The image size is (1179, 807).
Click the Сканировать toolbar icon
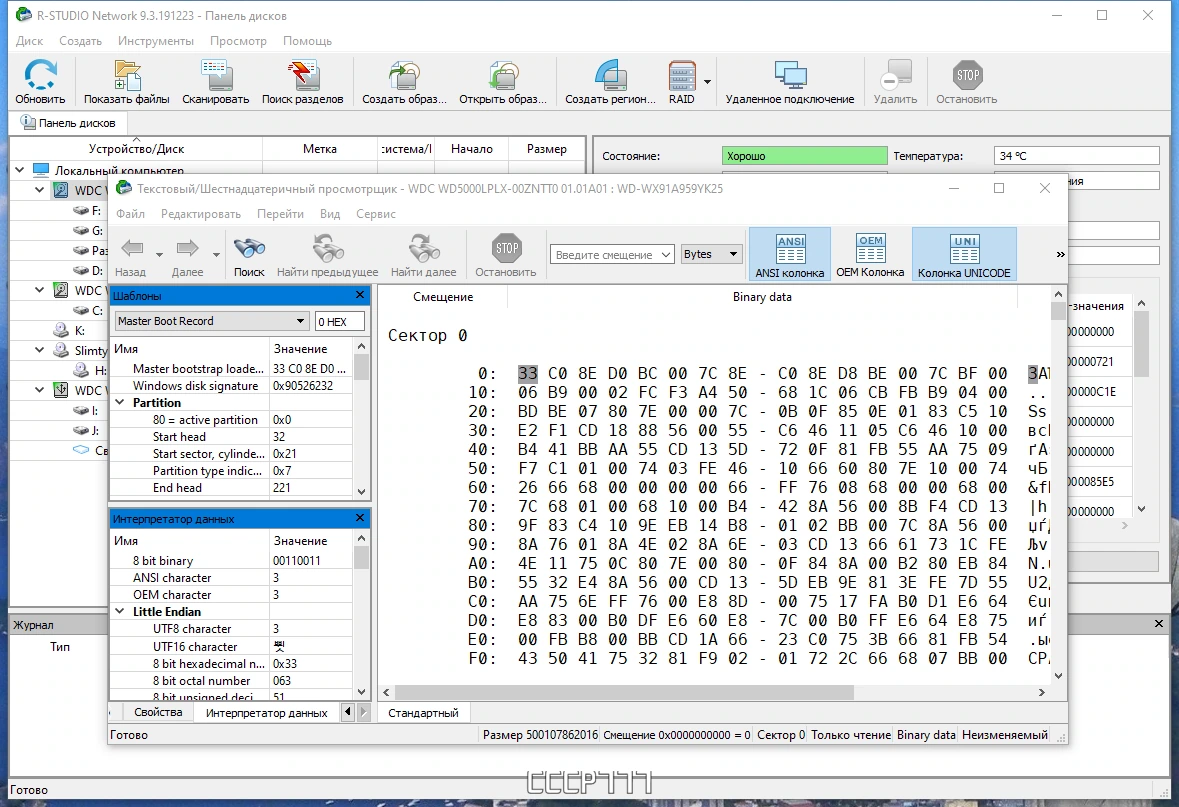(x=216, y=75)
